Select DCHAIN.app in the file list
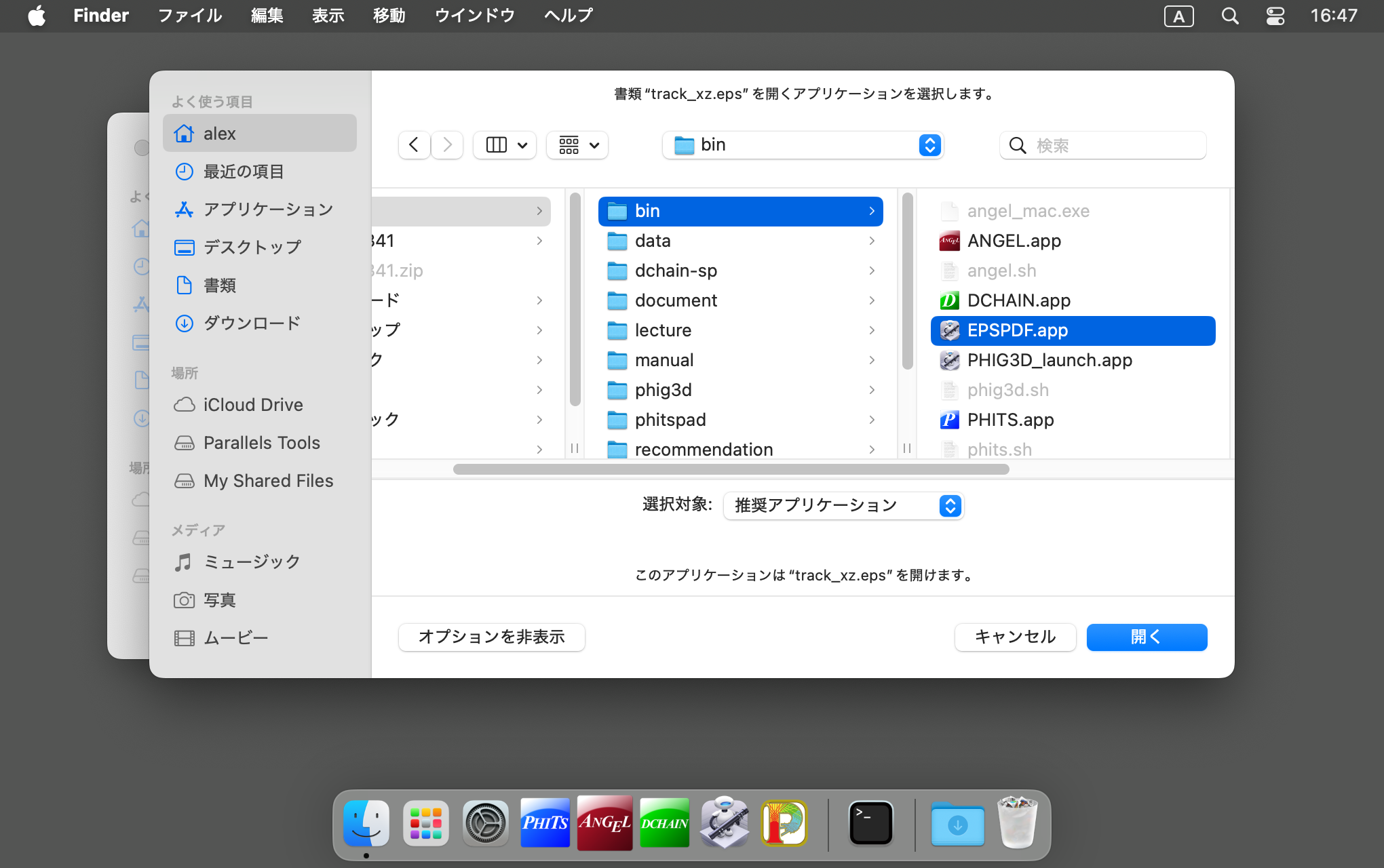The width and height of the screenshot is (1384, 868). 1018,300
